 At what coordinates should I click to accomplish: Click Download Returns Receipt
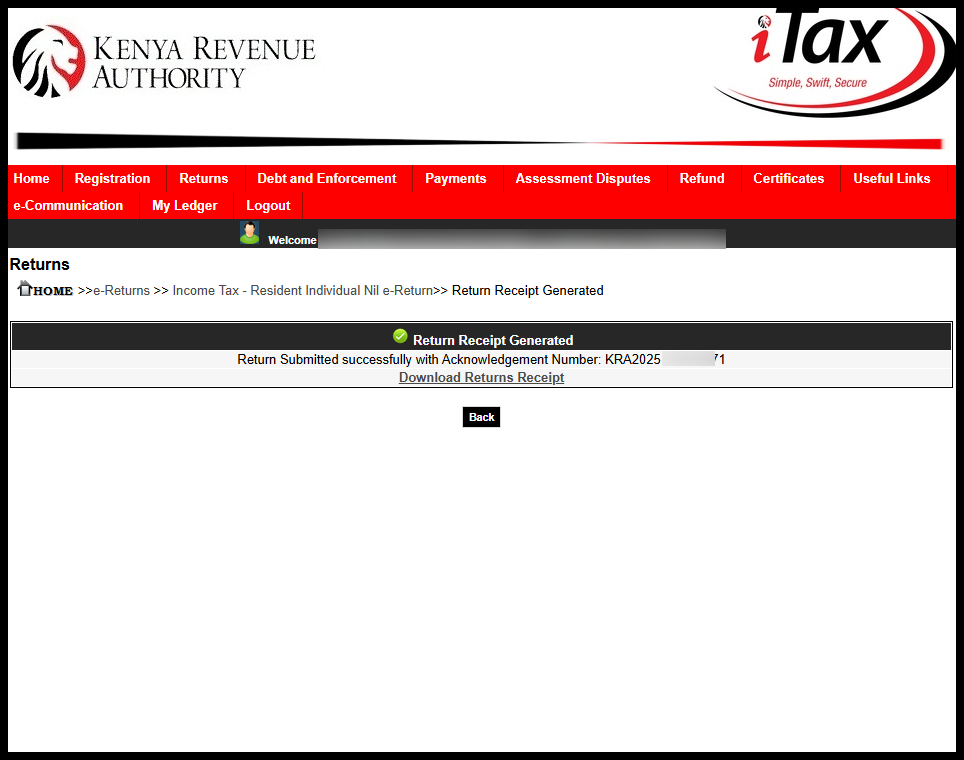(x=481, y=377)
